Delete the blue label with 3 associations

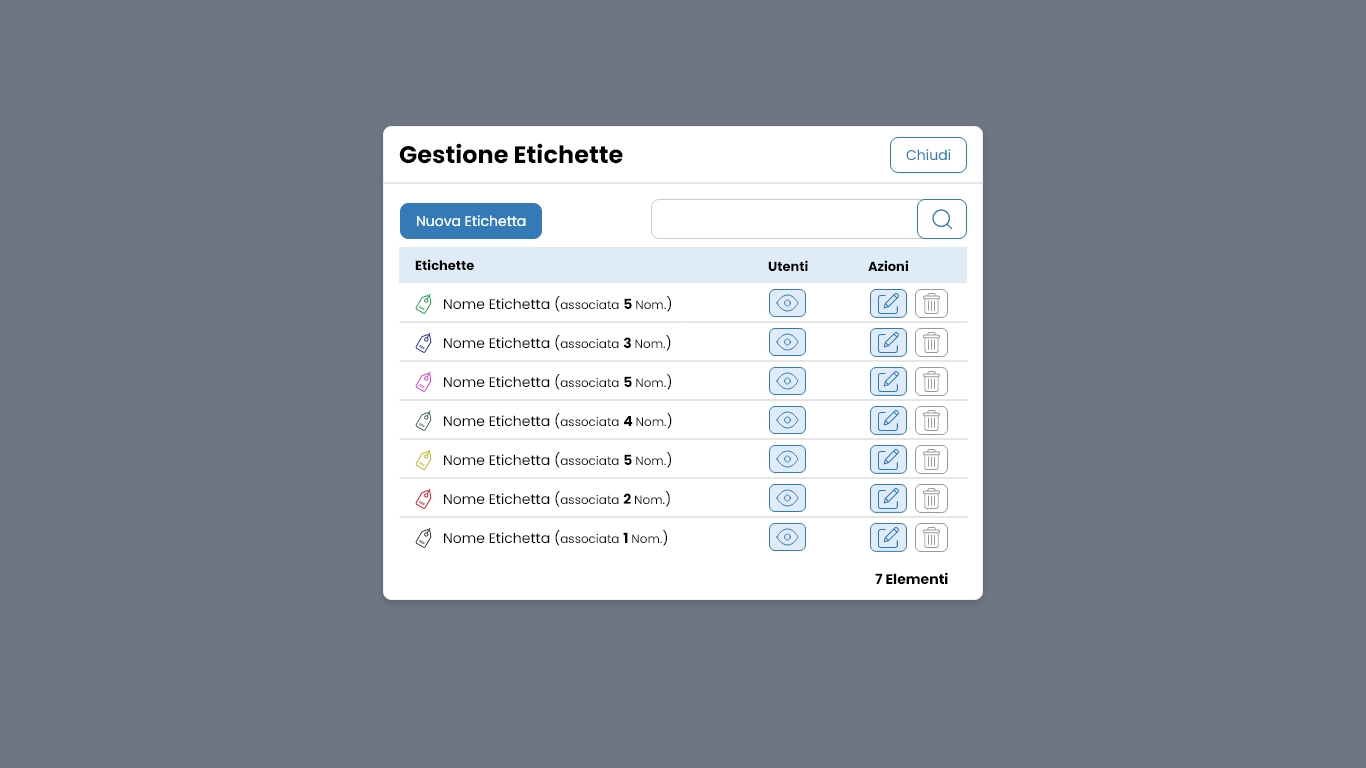(x=931, y=342)
